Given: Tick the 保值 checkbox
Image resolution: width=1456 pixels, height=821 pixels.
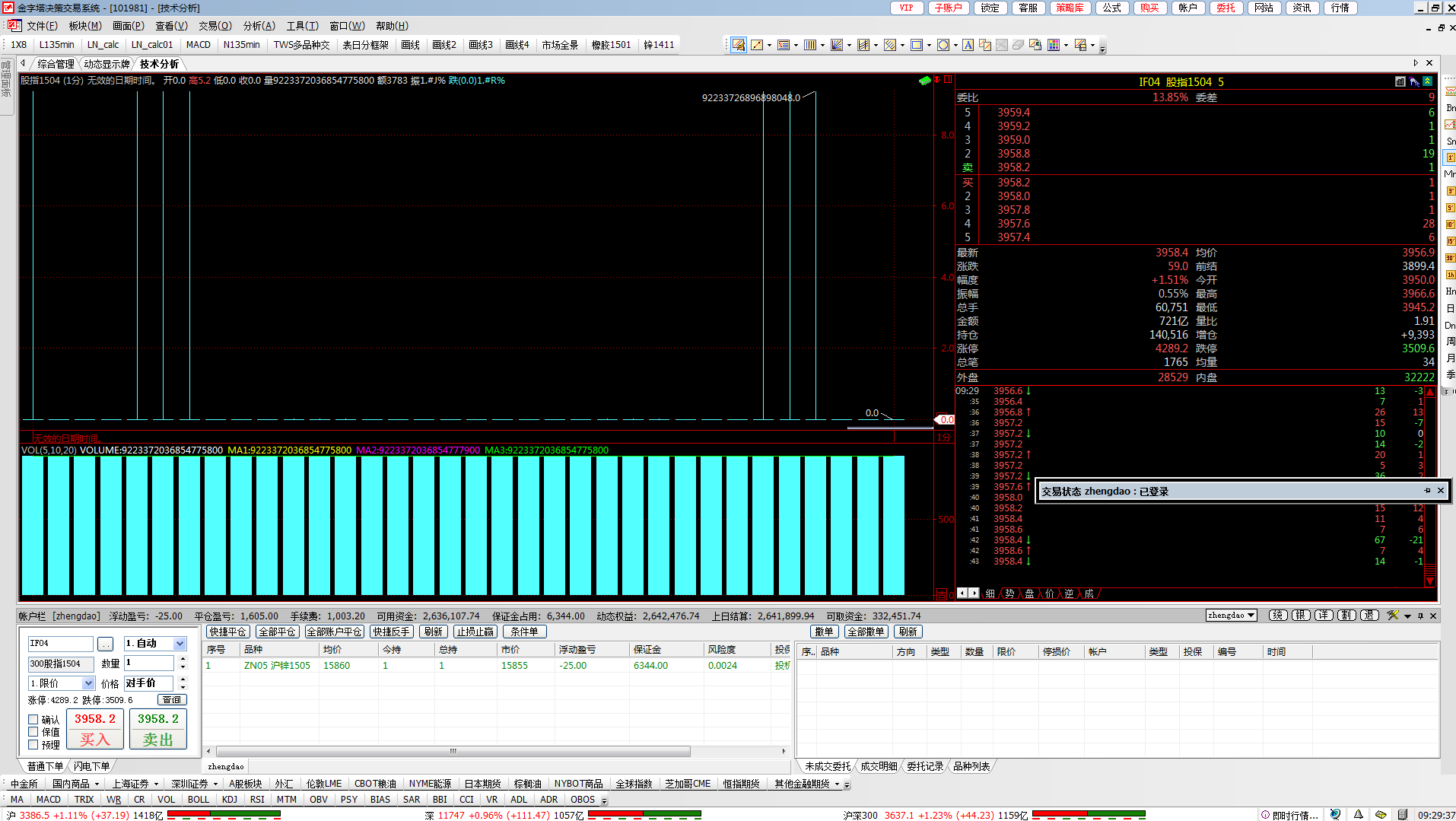Looking at the screenshot, I should [33, 732].
